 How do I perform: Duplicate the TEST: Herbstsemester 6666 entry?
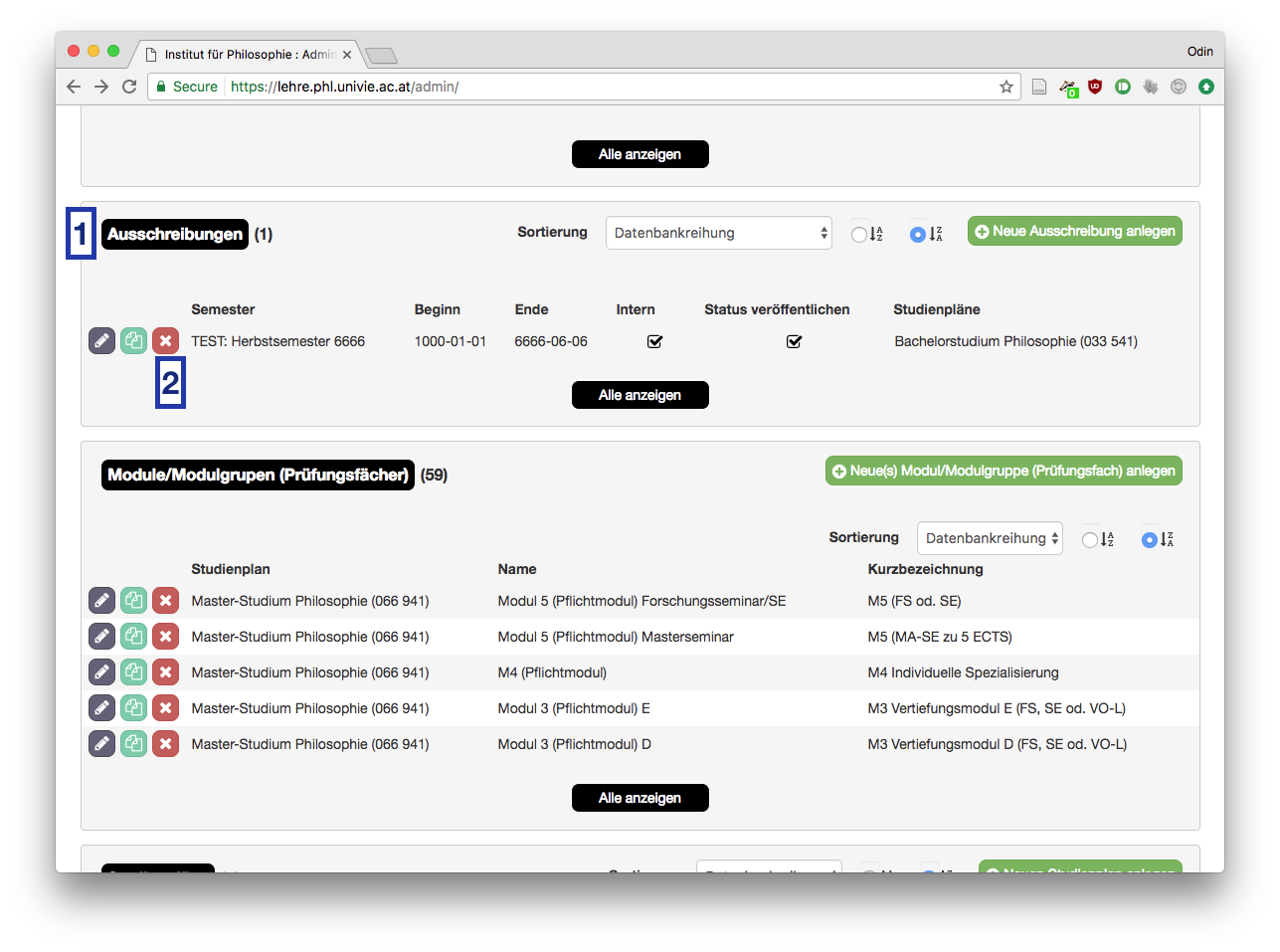[x=134, y=341]
